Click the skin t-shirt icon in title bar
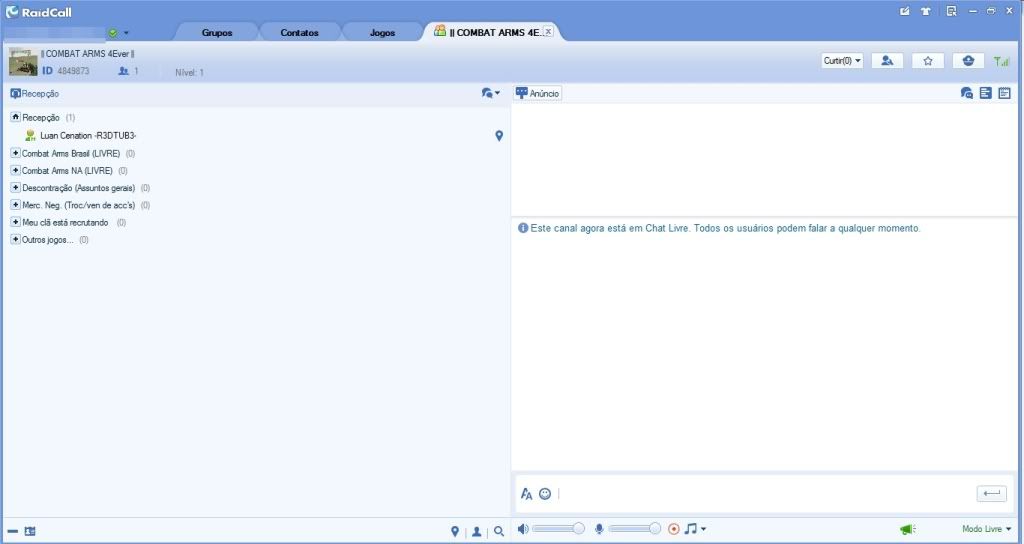Viewport: 1024px width, 544px height. [x=926, y=11]
